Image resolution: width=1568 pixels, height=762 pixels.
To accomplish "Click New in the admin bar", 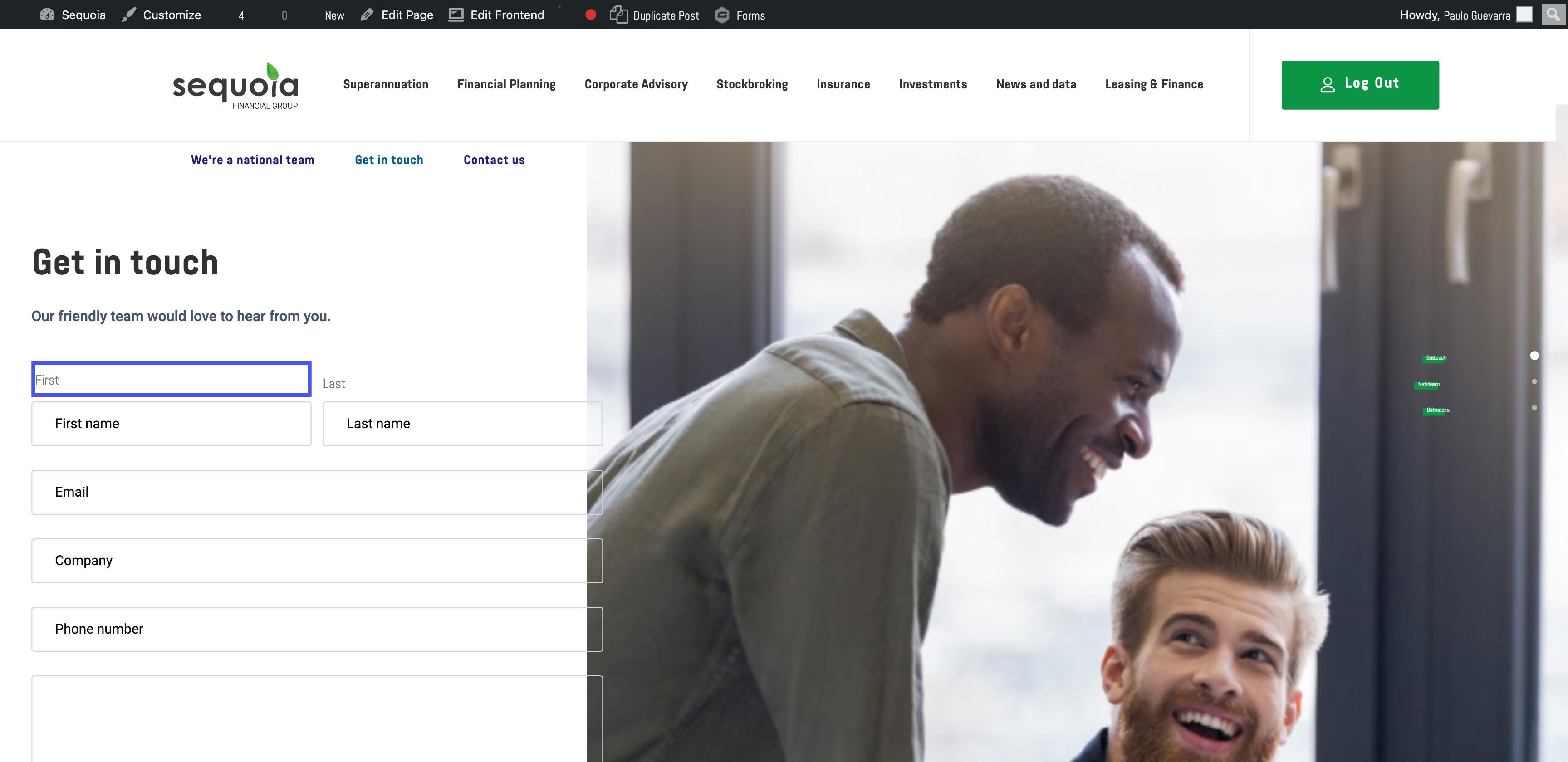I will tap(334, 15).
